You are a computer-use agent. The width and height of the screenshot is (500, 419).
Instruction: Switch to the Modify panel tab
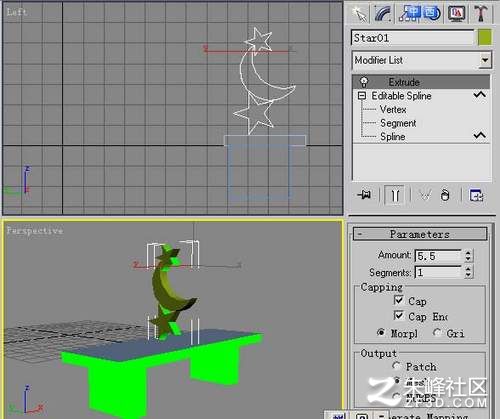383,14
